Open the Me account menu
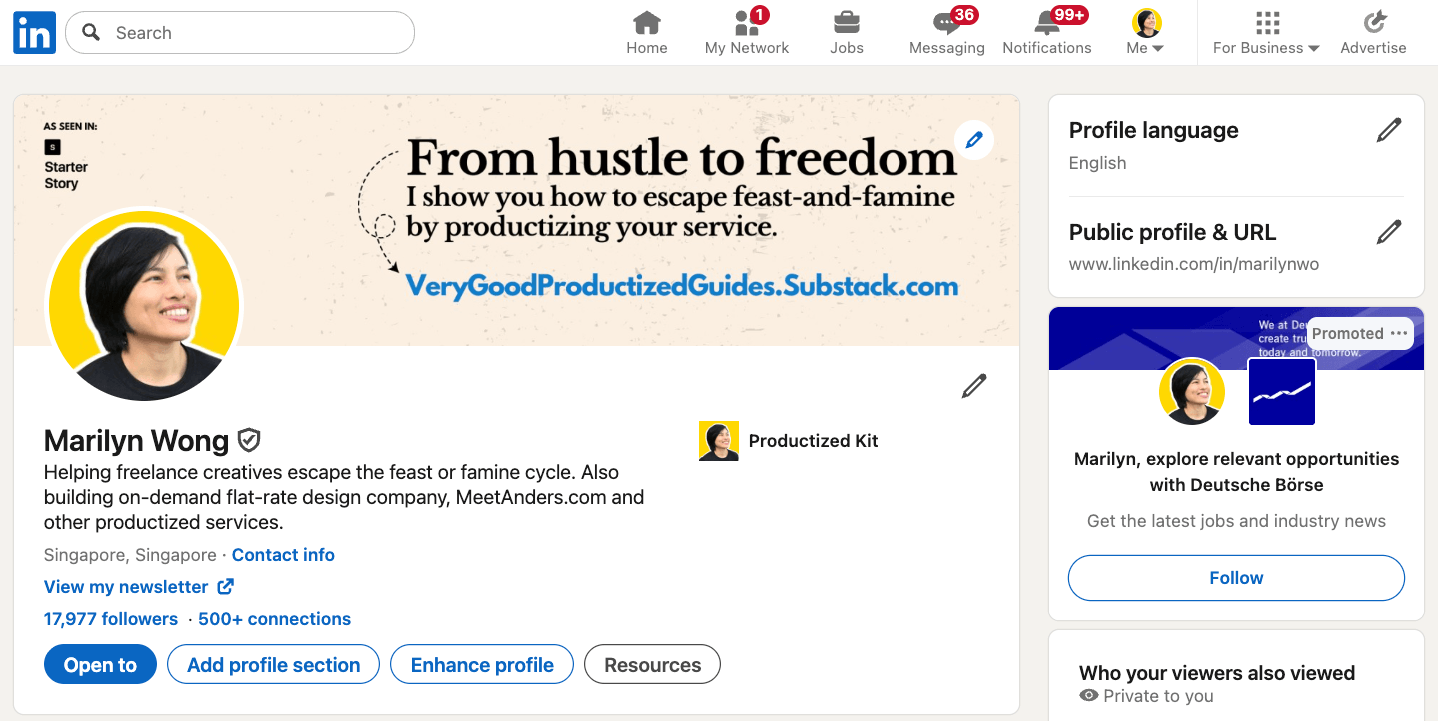1438x721 pixels. click(x=1144, y=32)
